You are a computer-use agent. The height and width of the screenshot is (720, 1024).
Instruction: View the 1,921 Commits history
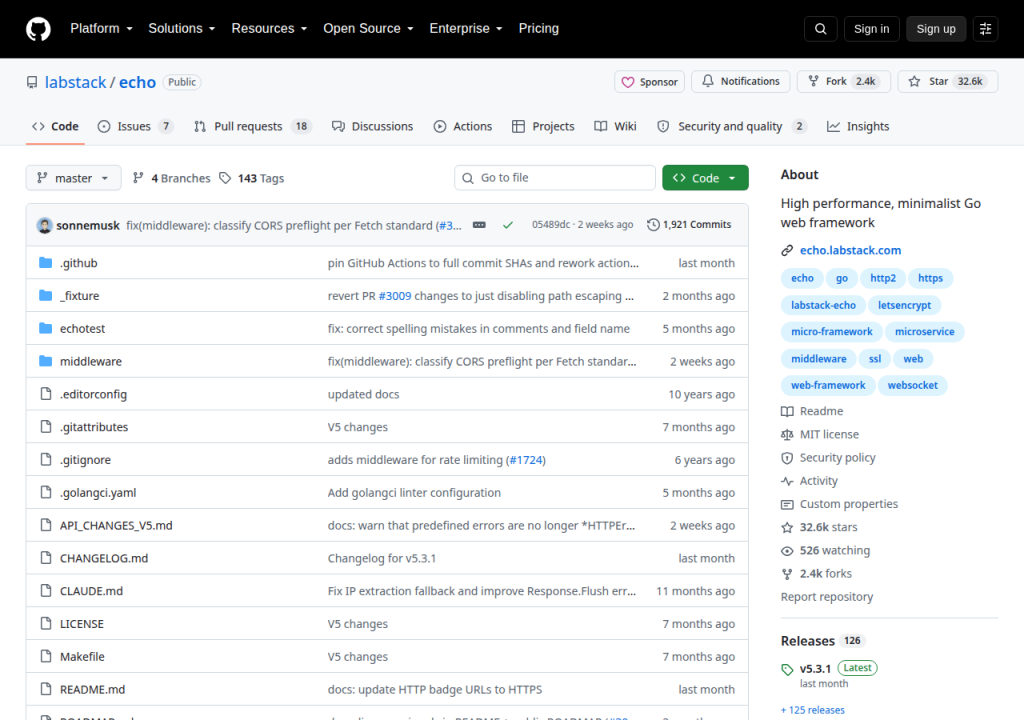tap(689, 224)
